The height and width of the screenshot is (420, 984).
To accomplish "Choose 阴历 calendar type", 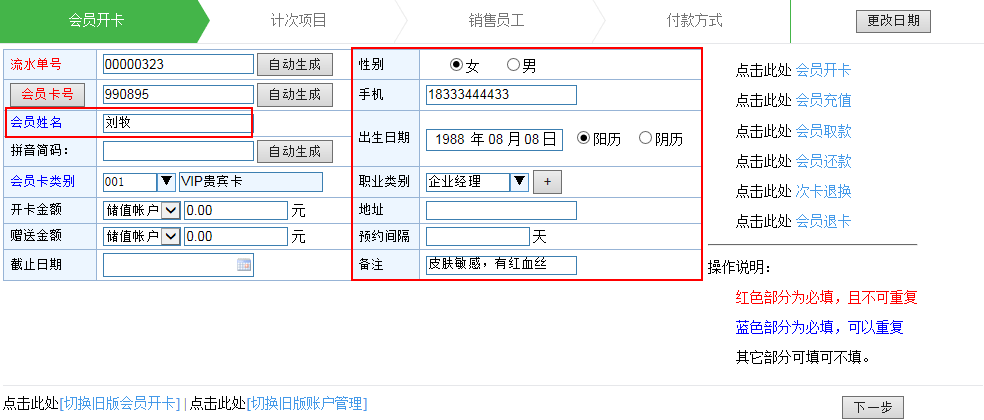I will click(645, 139).
